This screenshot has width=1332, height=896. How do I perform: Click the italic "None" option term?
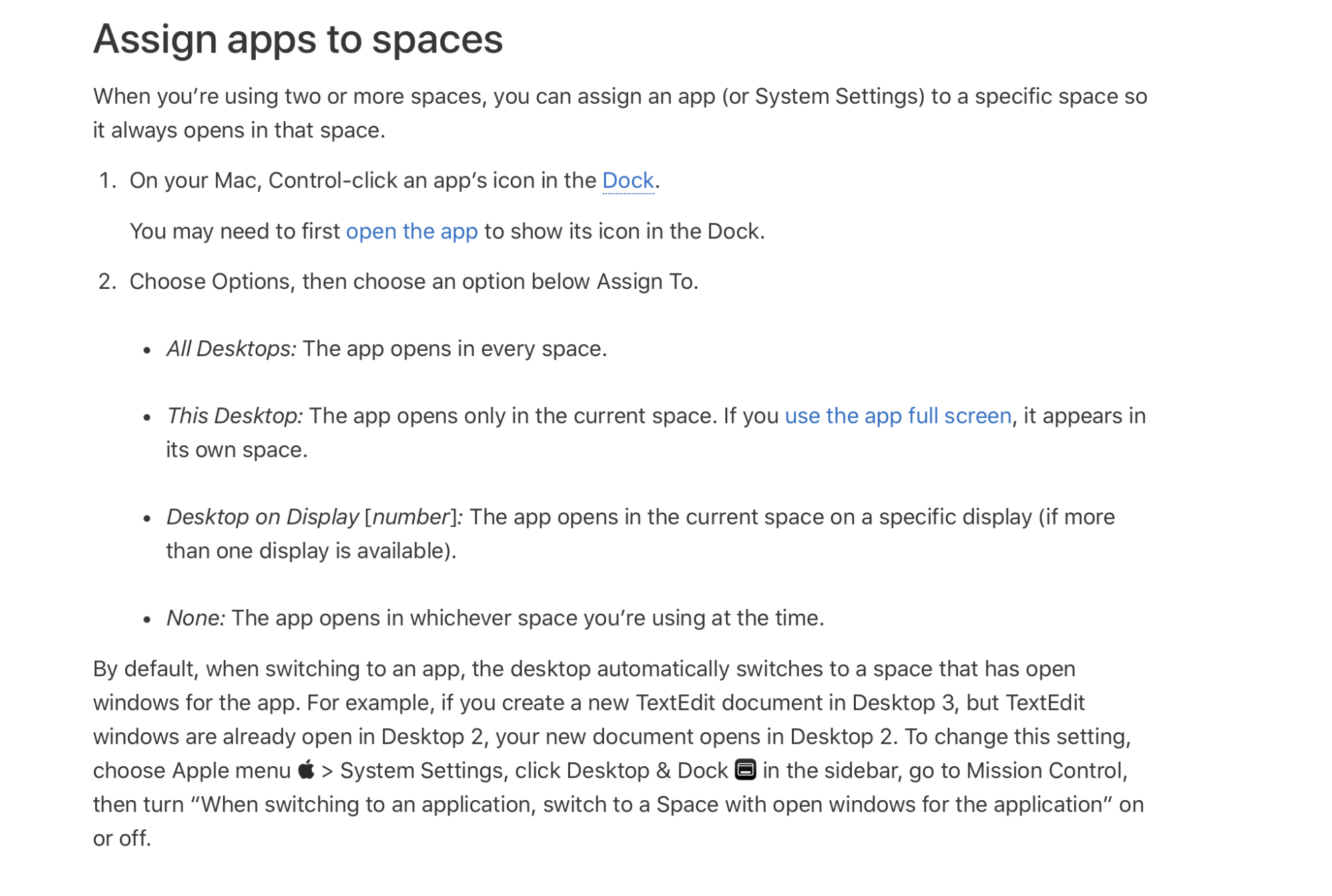click(x=195, y=618)
